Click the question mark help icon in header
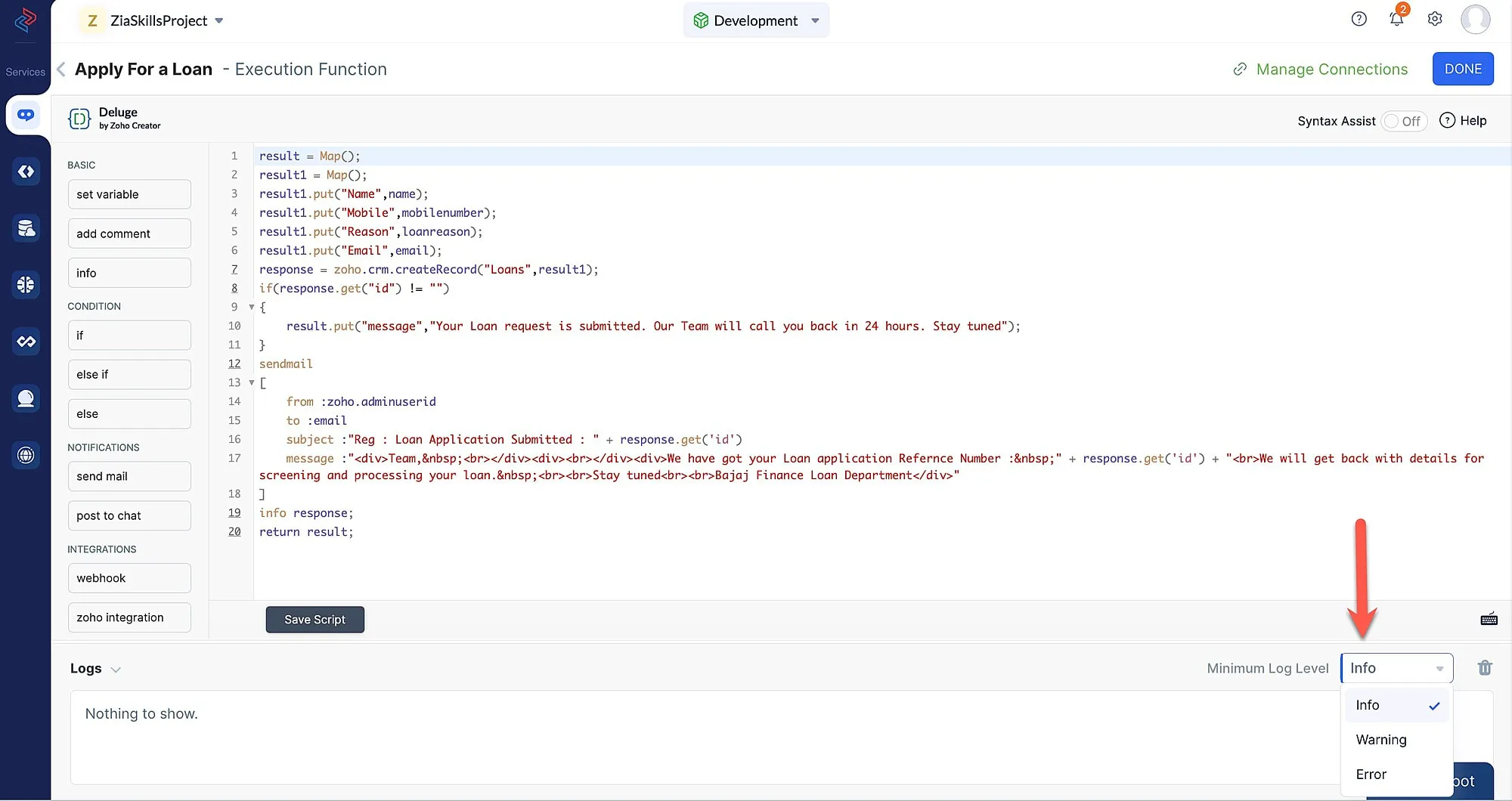This screenshot has width=1512, height=801. click(1359, 19)
